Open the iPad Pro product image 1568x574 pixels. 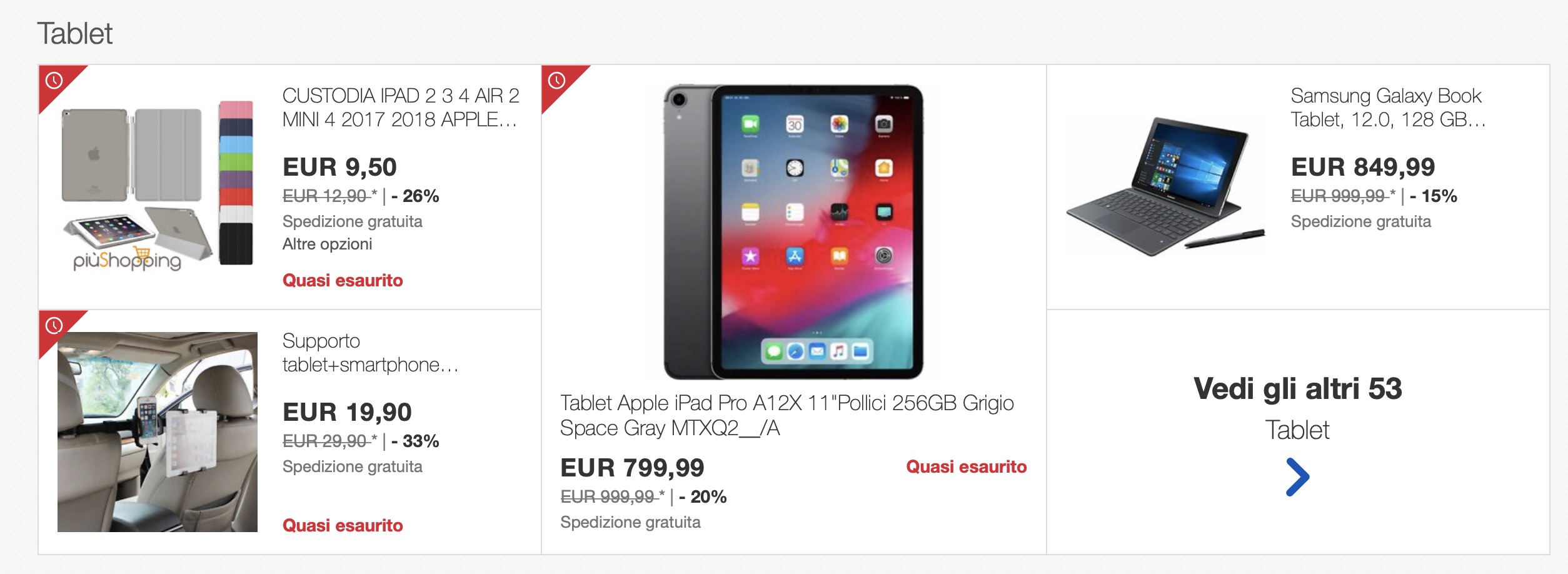793,231
